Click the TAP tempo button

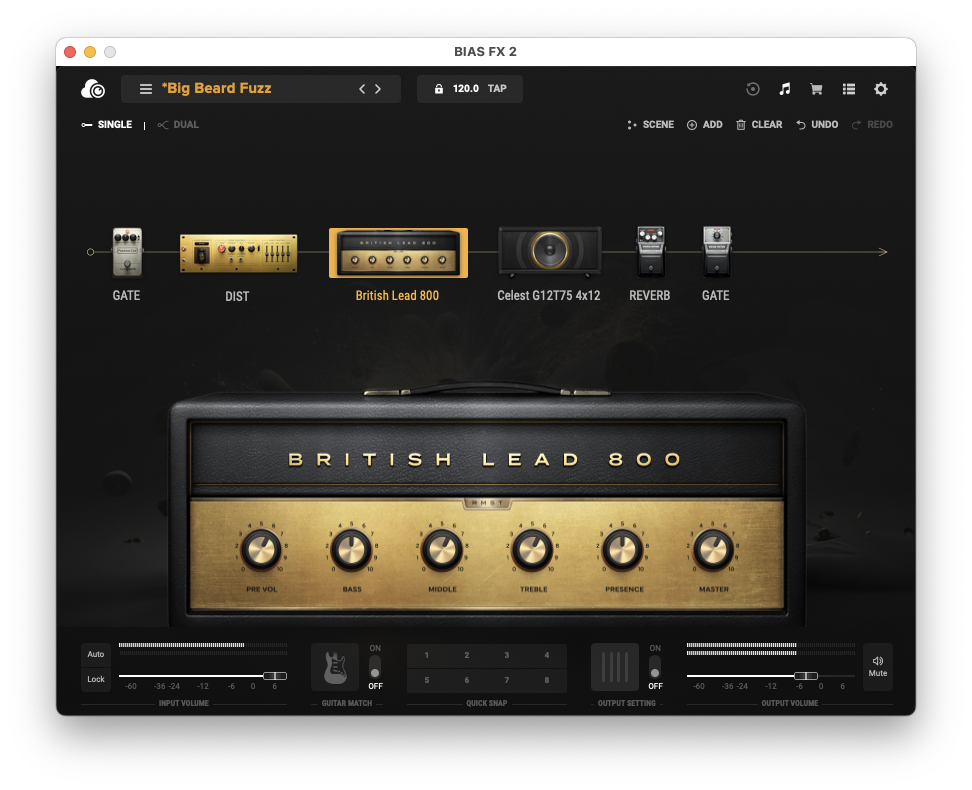pyautogui.click(x=497, y=89)
